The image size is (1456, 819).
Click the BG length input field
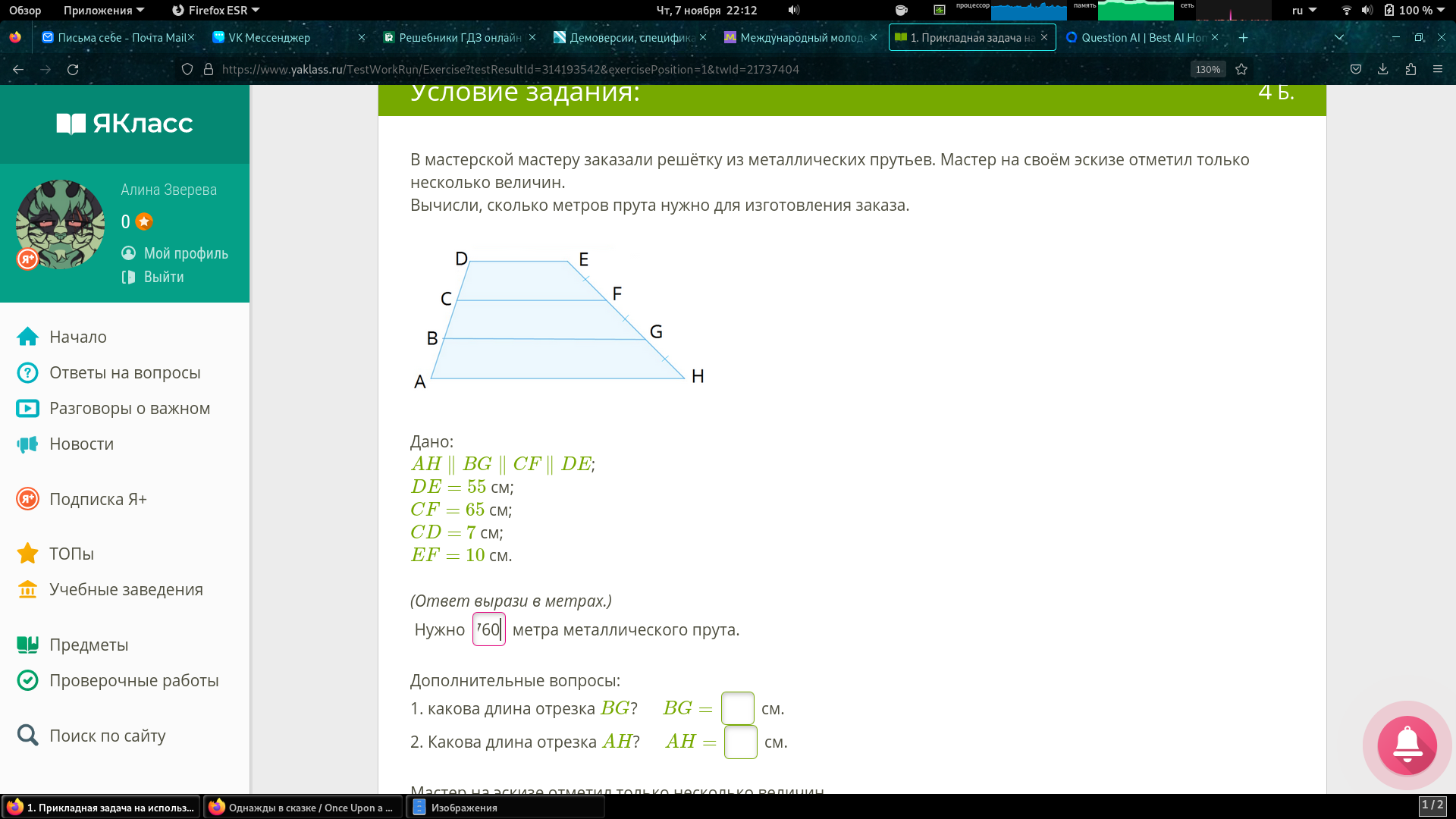[738, 708]
